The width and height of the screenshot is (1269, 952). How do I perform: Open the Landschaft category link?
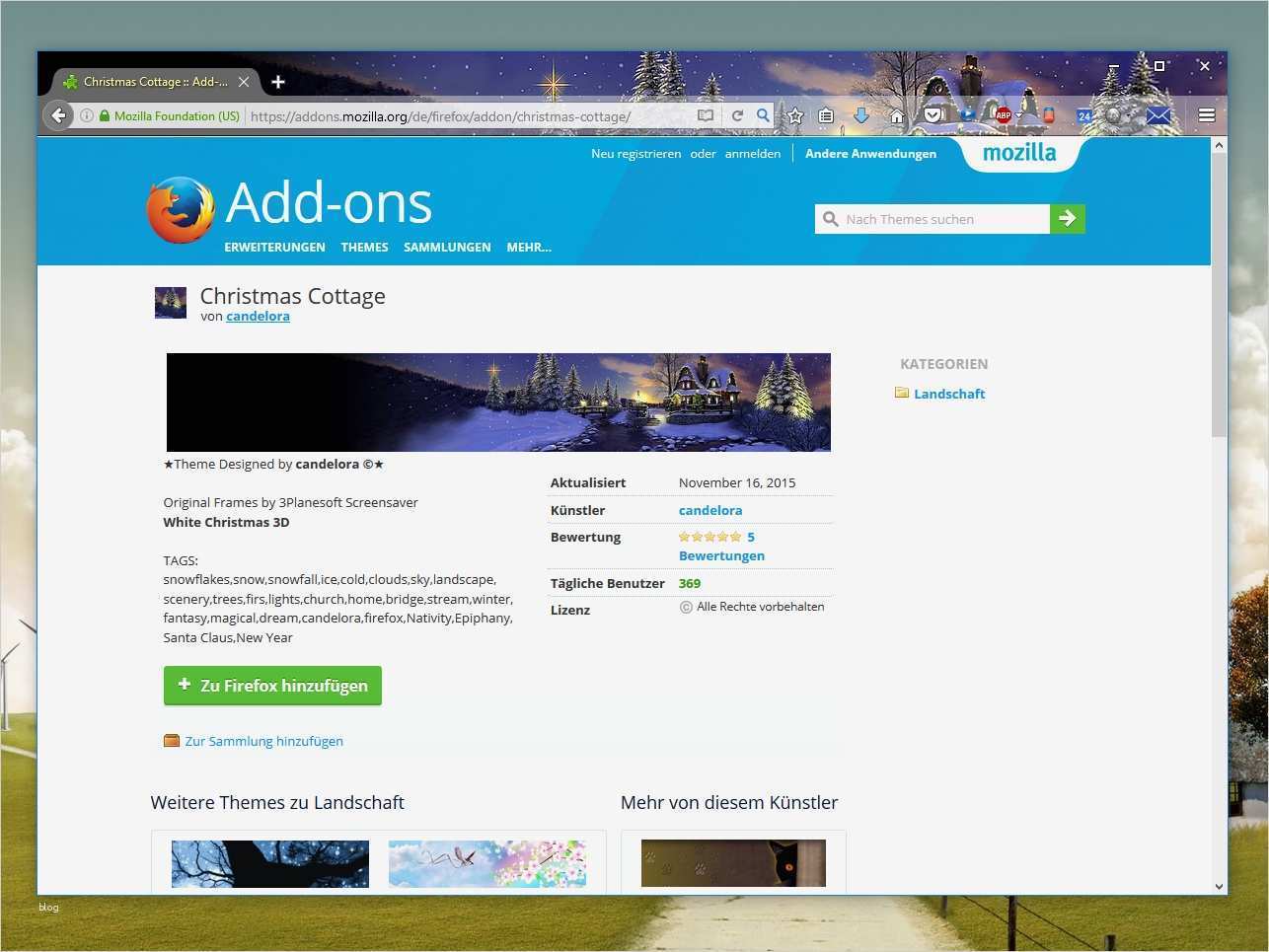(949, 394)
